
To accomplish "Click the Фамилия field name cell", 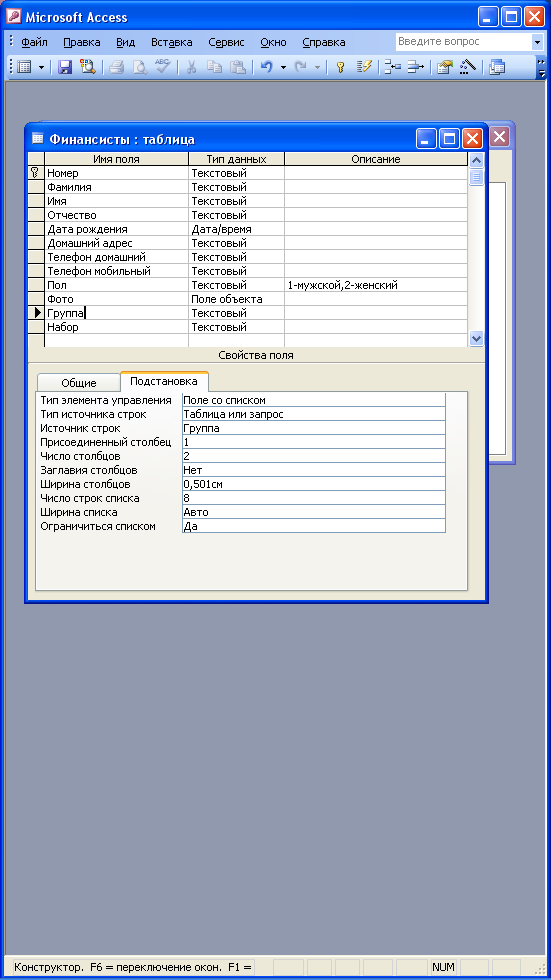I will pyautogui.click(x=116, y=187).
